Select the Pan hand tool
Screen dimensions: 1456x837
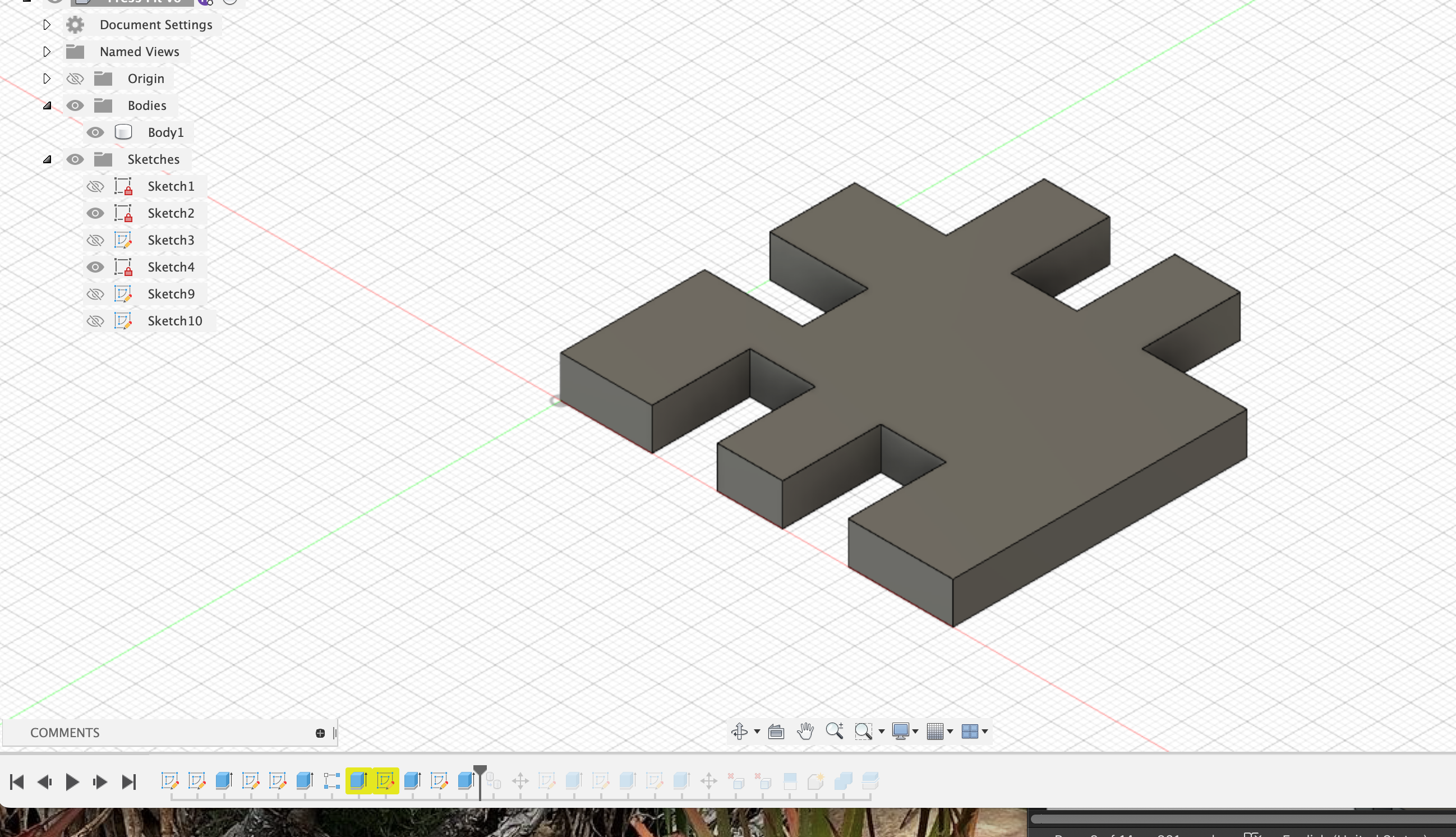point(805,731)
